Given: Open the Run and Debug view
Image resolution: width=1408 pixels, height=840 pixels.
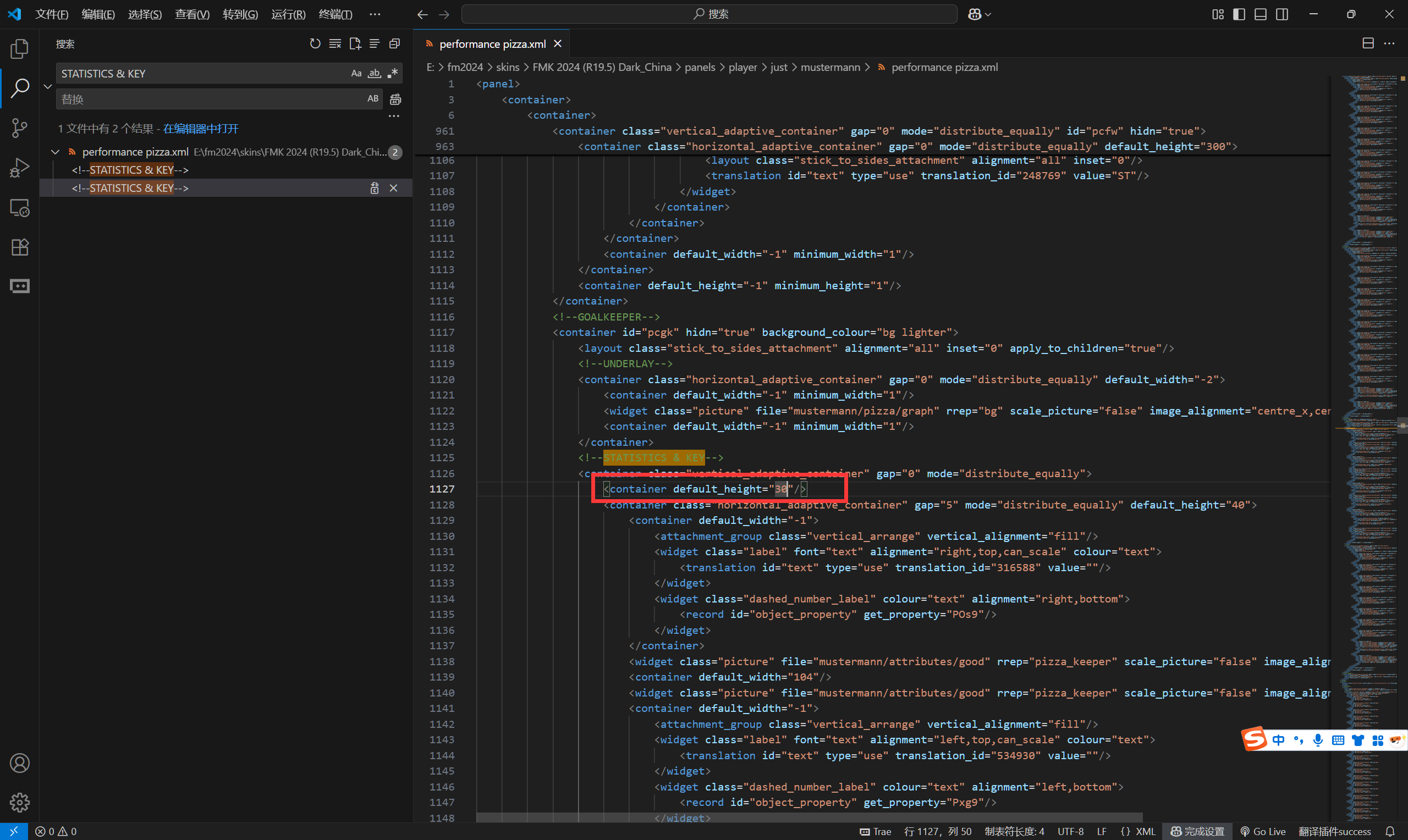Looking at the screenshot, I should point(20,168).
